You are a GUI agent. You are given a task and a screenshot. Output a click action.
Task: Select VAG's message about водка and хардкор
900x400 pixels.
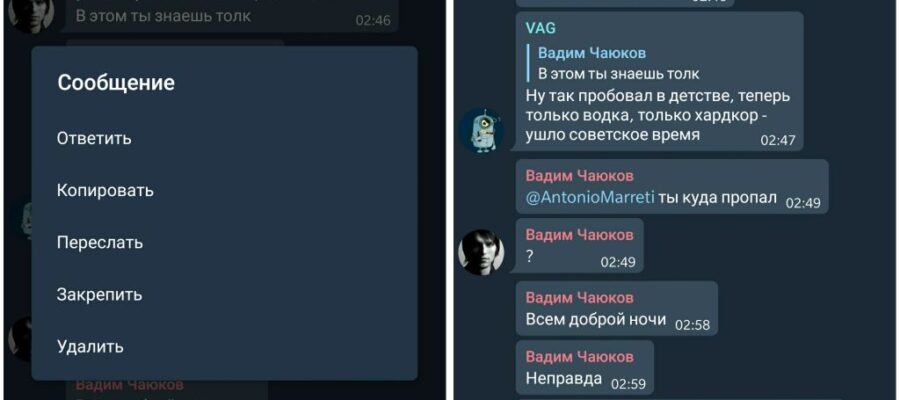pyautogui.click(x=660, y=81)
